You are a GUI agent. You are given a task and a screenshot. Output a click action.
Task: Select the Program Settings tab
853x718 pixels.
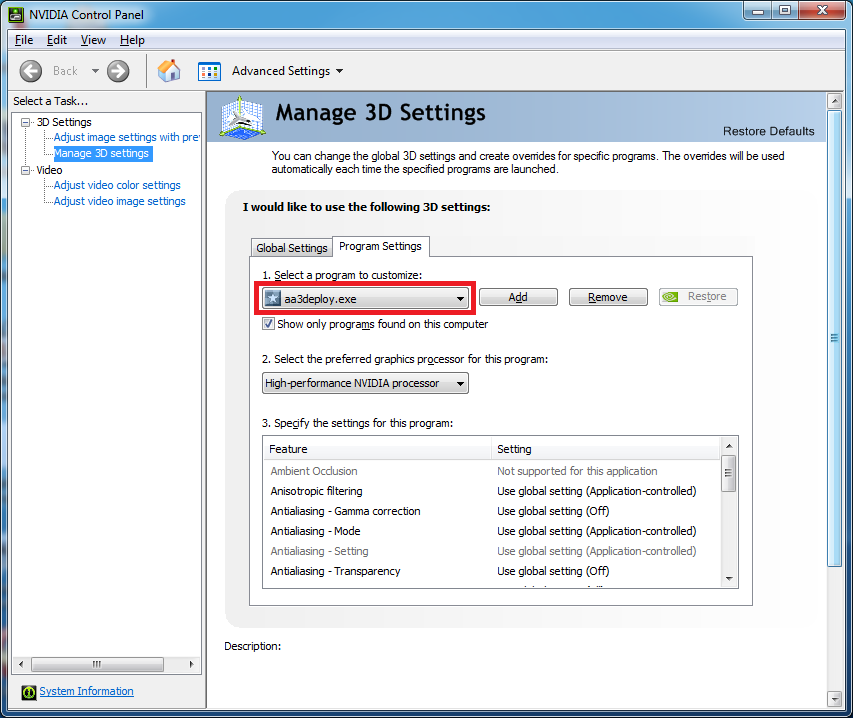pyautogui.click(x=380, y=246)
